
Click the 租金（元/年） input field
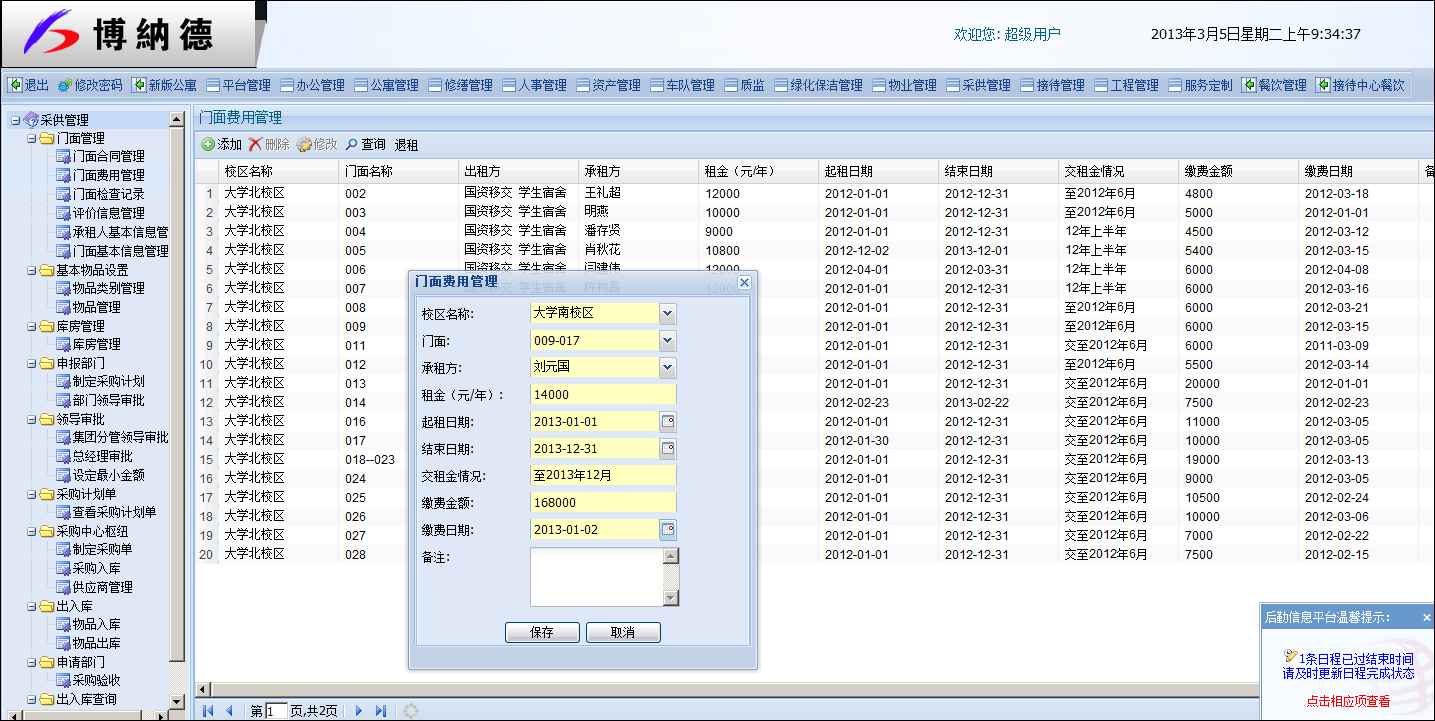point(603,394)
